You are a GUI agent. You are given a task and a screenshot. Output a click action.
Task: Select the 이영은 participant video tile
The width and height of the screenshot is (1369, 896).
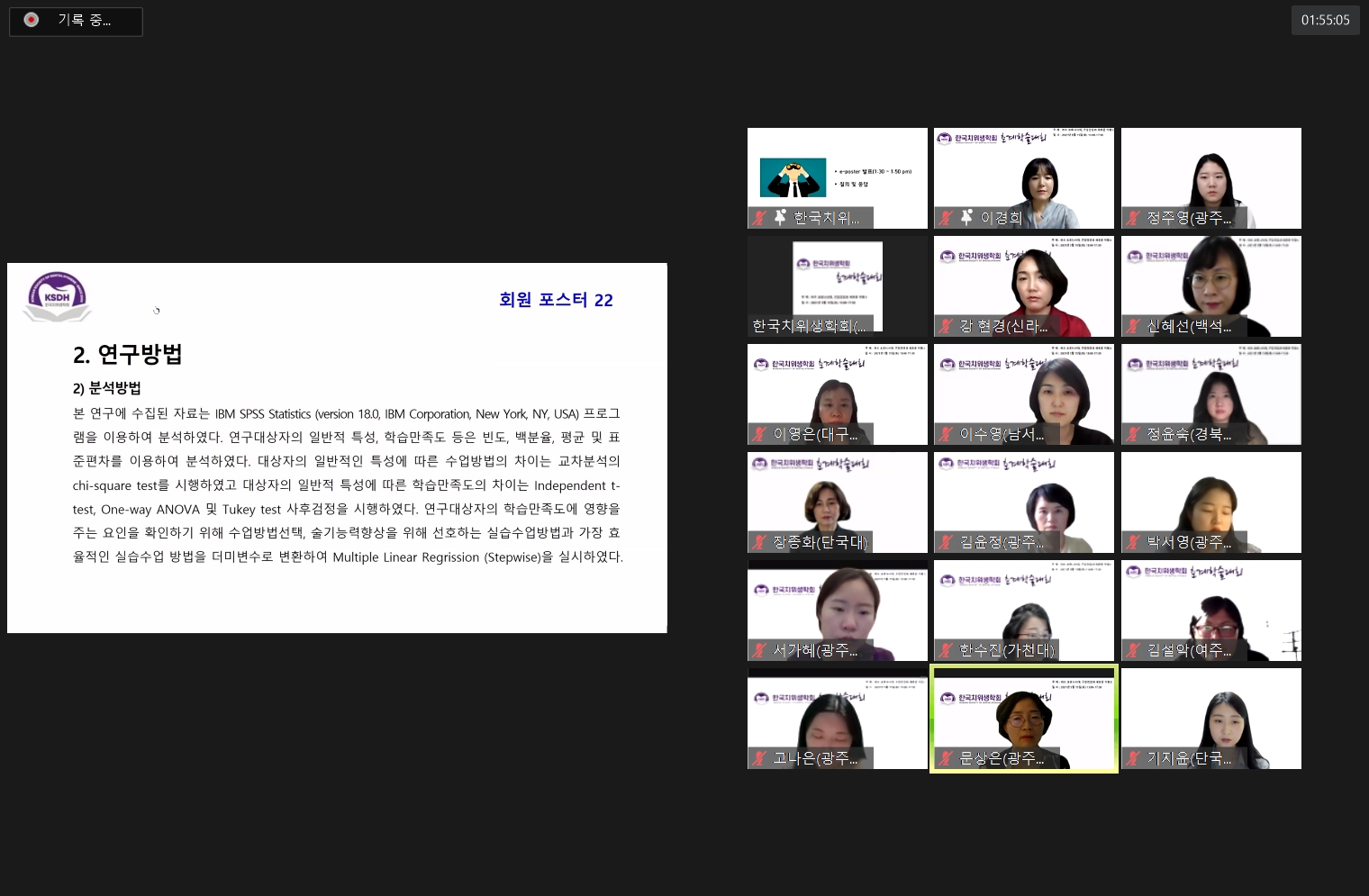pos(837,394)
